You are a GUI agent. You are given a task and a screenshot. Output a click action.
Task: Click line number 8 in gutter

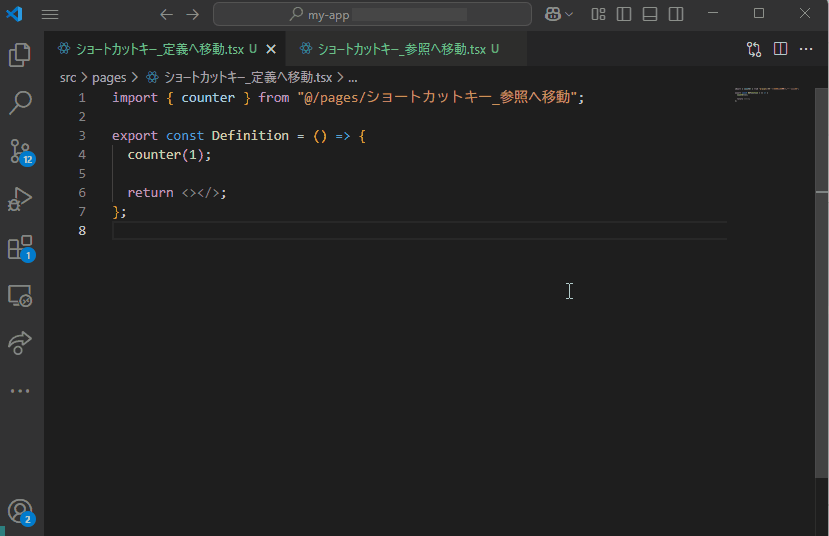click(82, 230)
